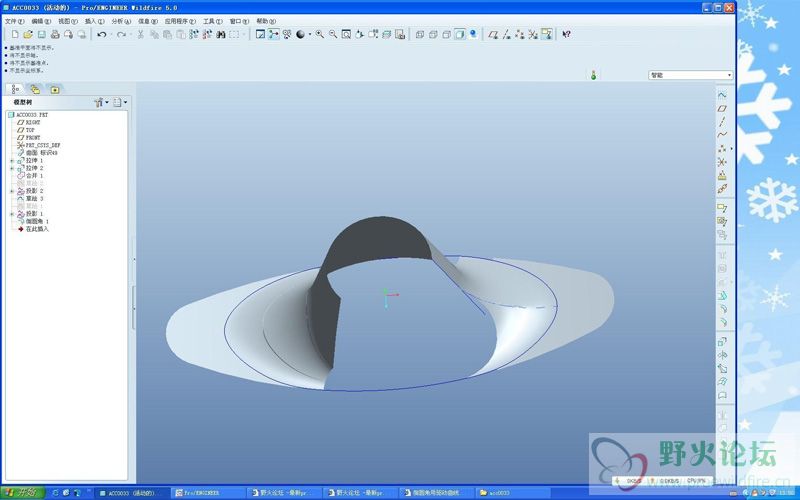800x500 pixels.
Task: Open the appearance gallery dropdown arrow
Action: 310,34
